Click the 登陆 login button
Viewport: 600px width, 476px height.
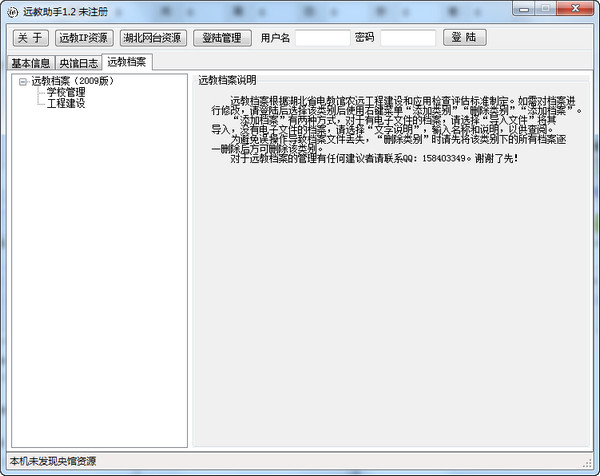tap(465, 37)
